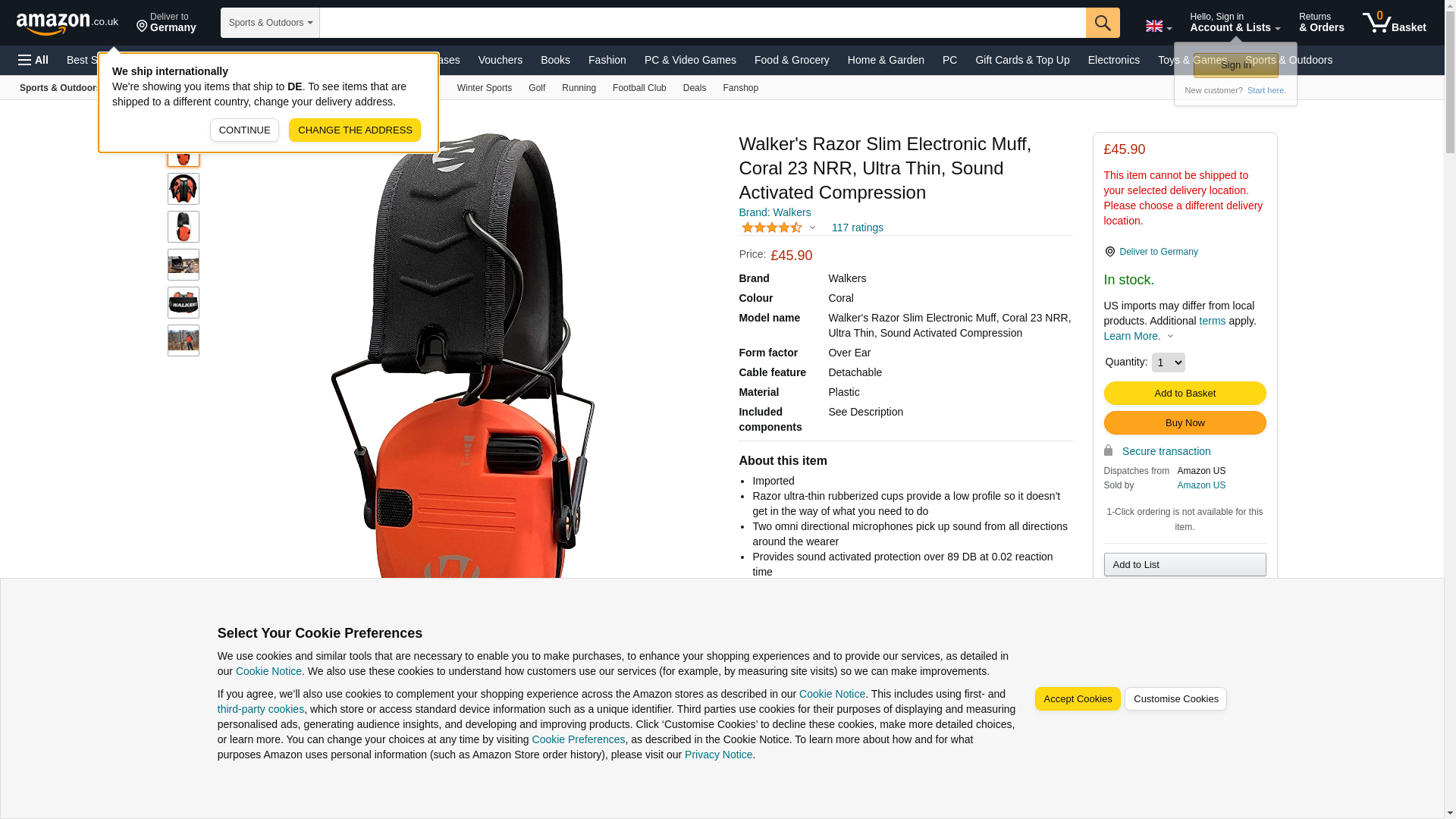Expand the Learn More section

tap(1138, 336)
